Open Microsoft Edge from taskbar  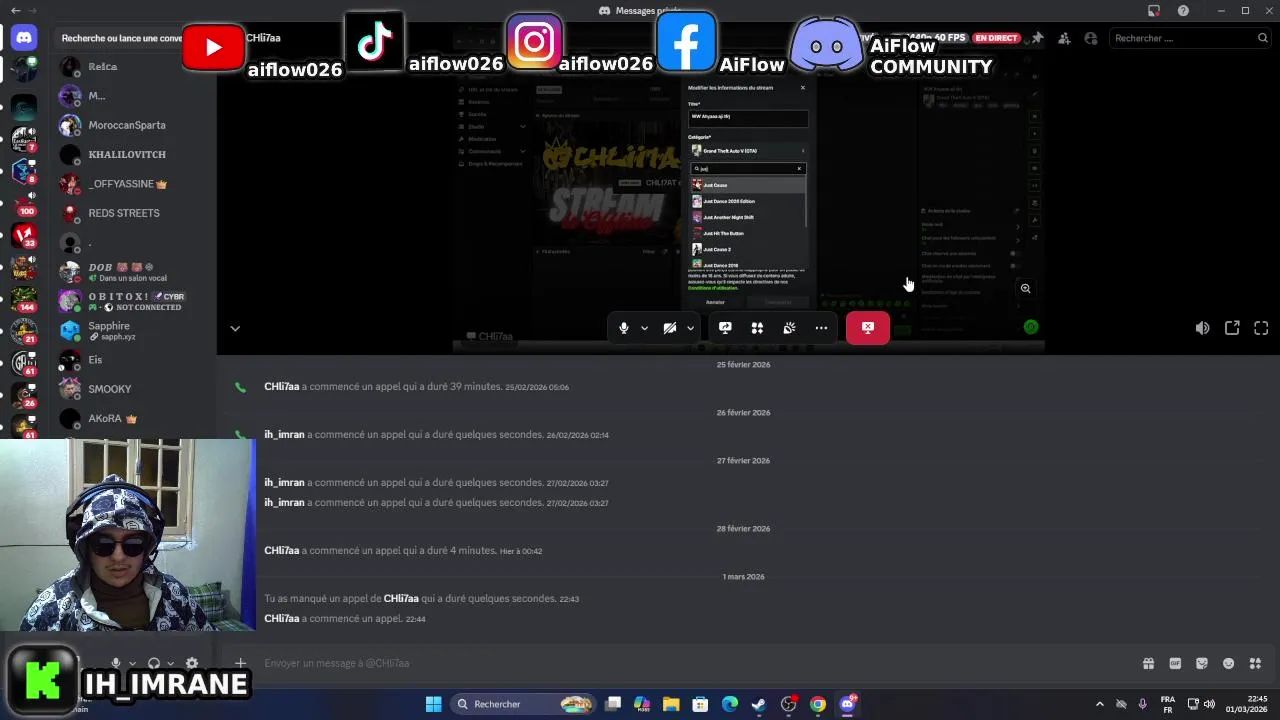730,704
